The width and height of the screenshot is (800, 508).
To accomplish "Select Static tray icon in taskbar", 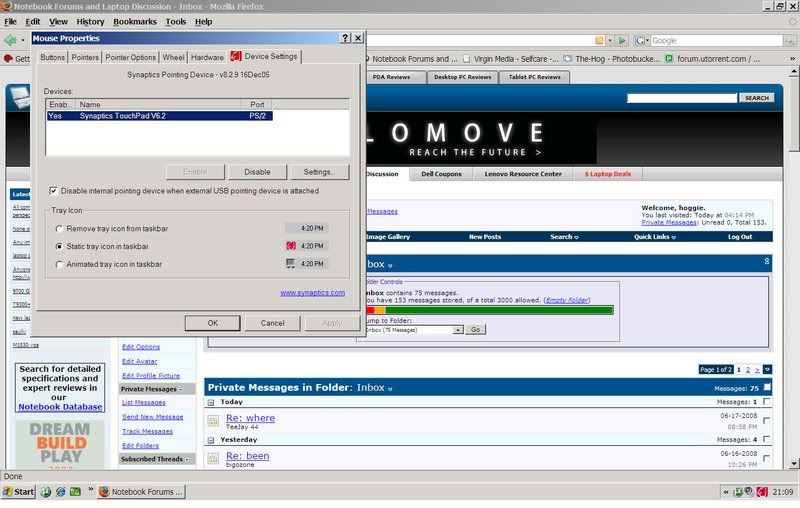I will [59, 246].
